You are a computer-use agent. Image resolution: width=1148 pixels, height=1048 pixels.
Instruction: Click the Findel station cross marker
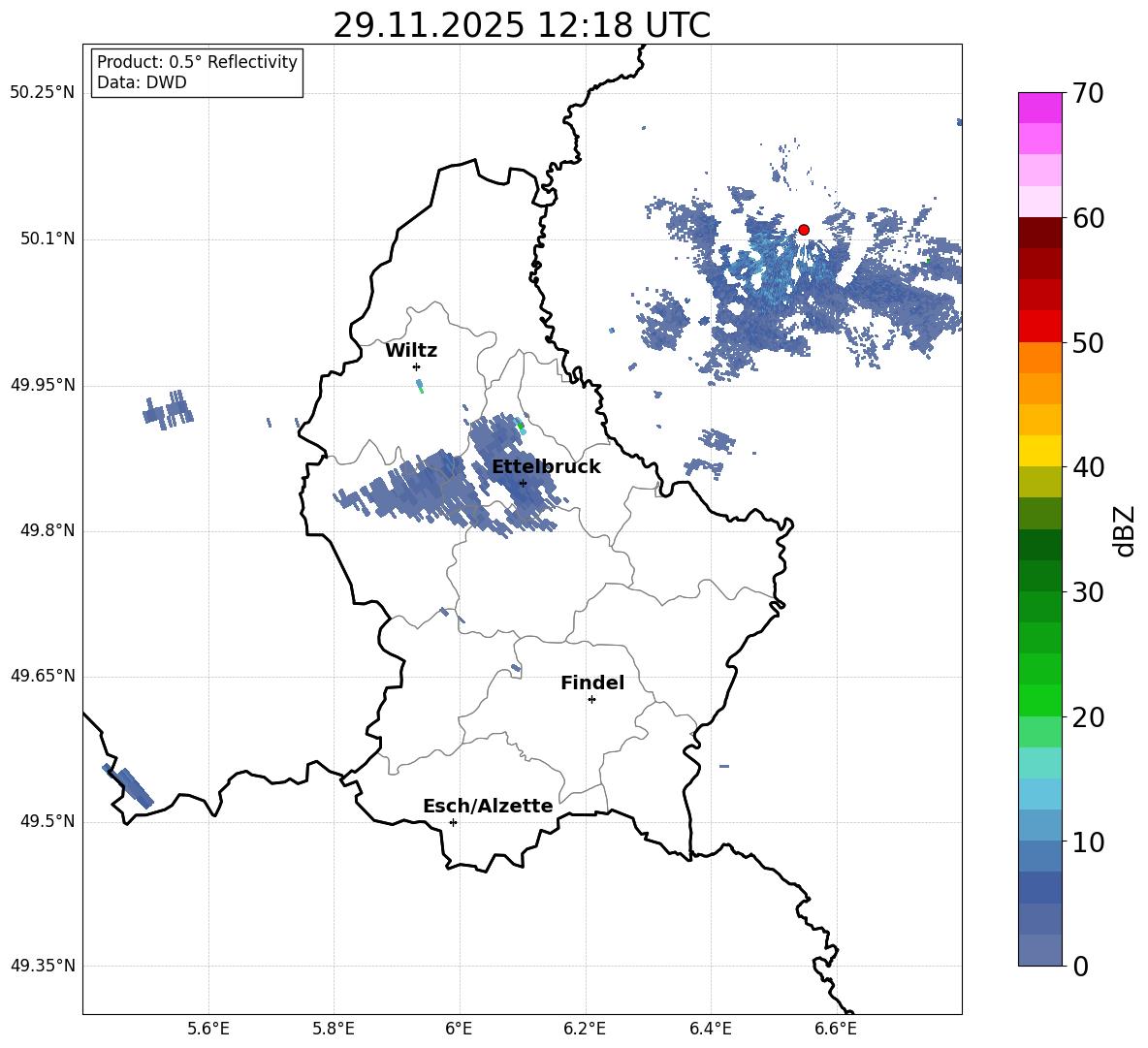tap(591, 700)
